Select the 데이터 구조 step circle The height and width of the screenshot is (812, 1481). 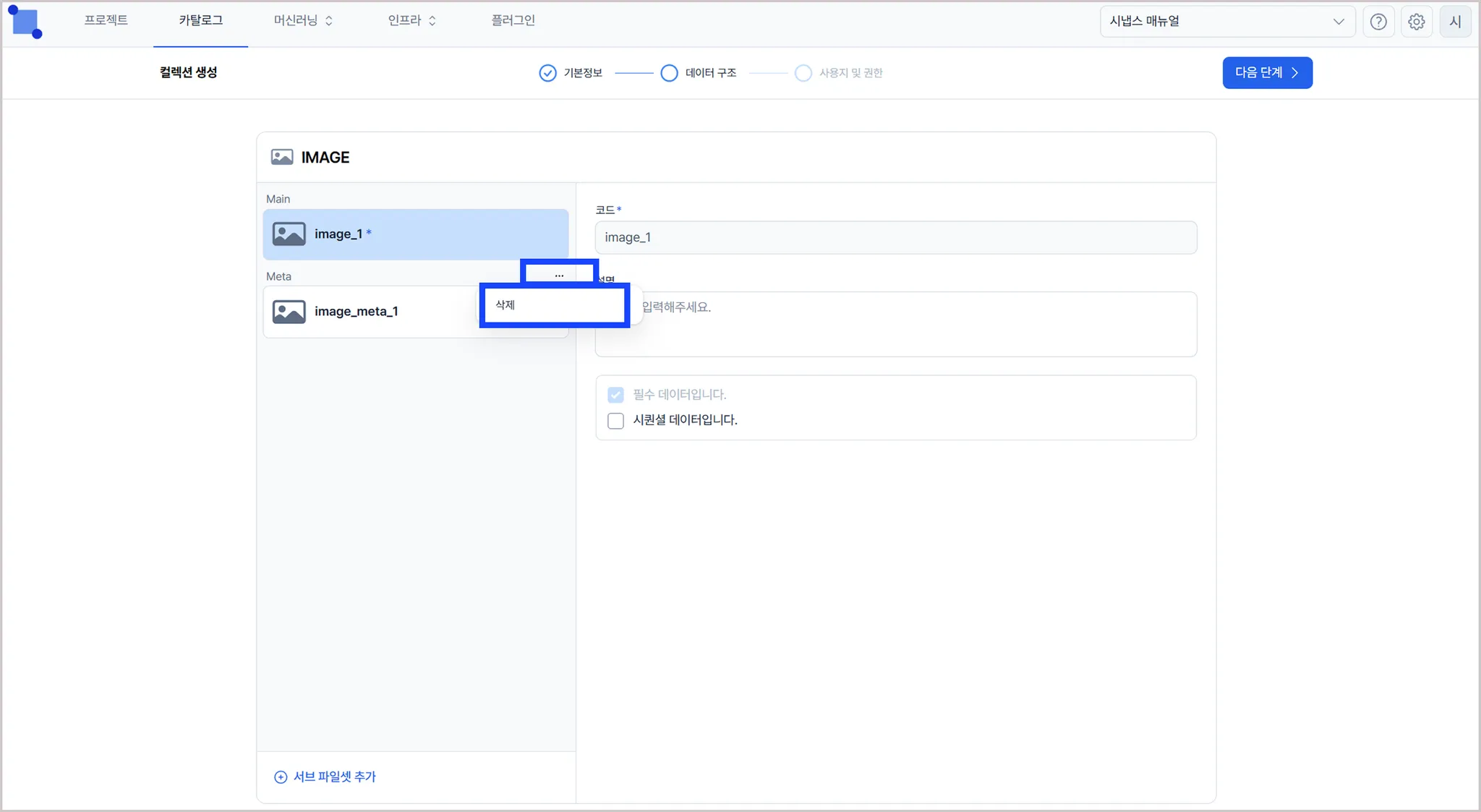669,73
